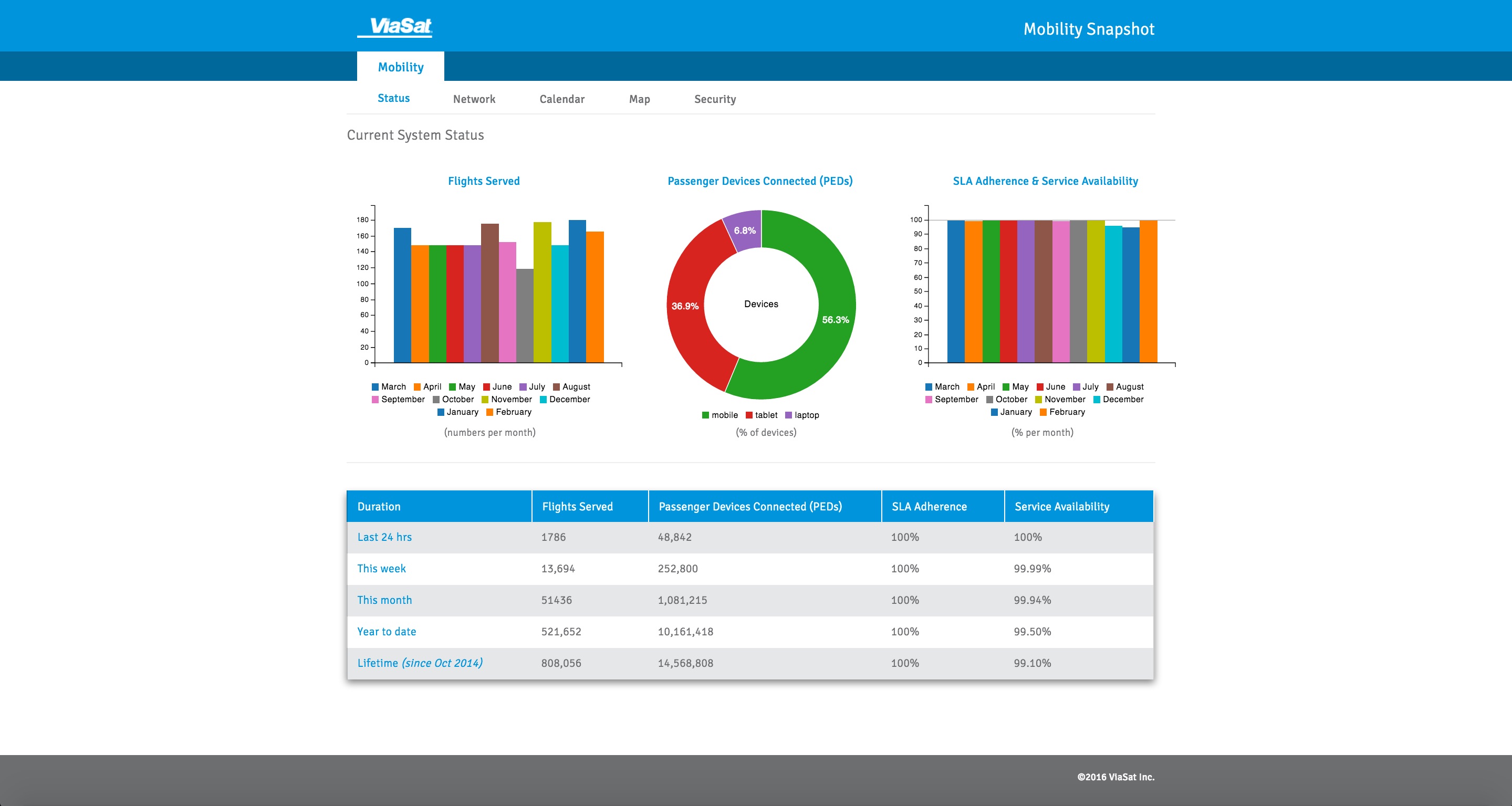Click December legend swatch under SLA chart
The width and height of the screenshot is (1512, 806).
tap(1097, 400)
